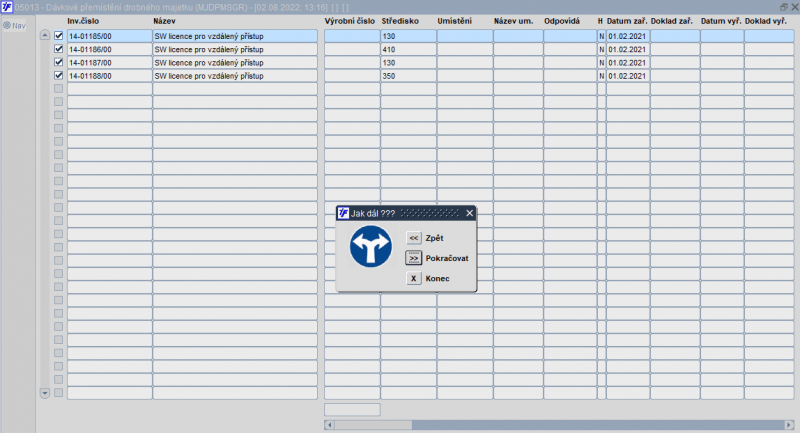This screenshot has width=800, height=433.
Task: Click Název cell of row 14-01186/00
Action: tap(235, 49)
